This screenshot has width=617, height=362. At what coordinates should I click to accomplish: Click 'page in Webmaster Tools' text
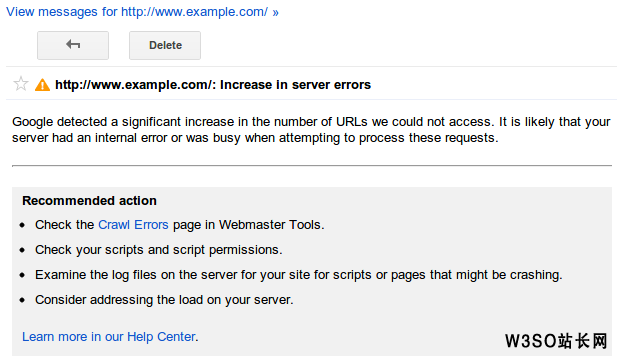(x=248, y=225)
